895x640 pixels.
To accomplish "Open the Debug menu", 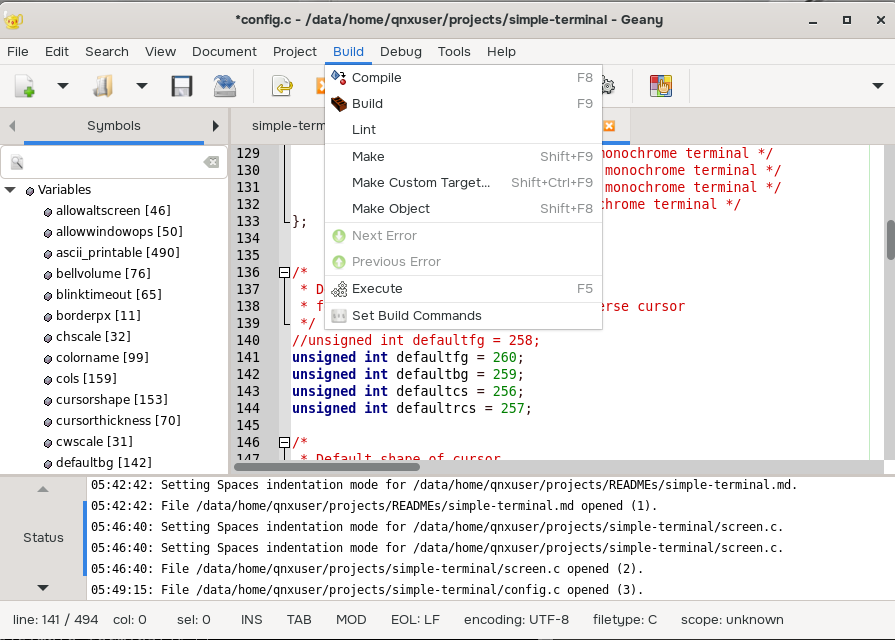I will pyautogui.click(x=400, y=52).
